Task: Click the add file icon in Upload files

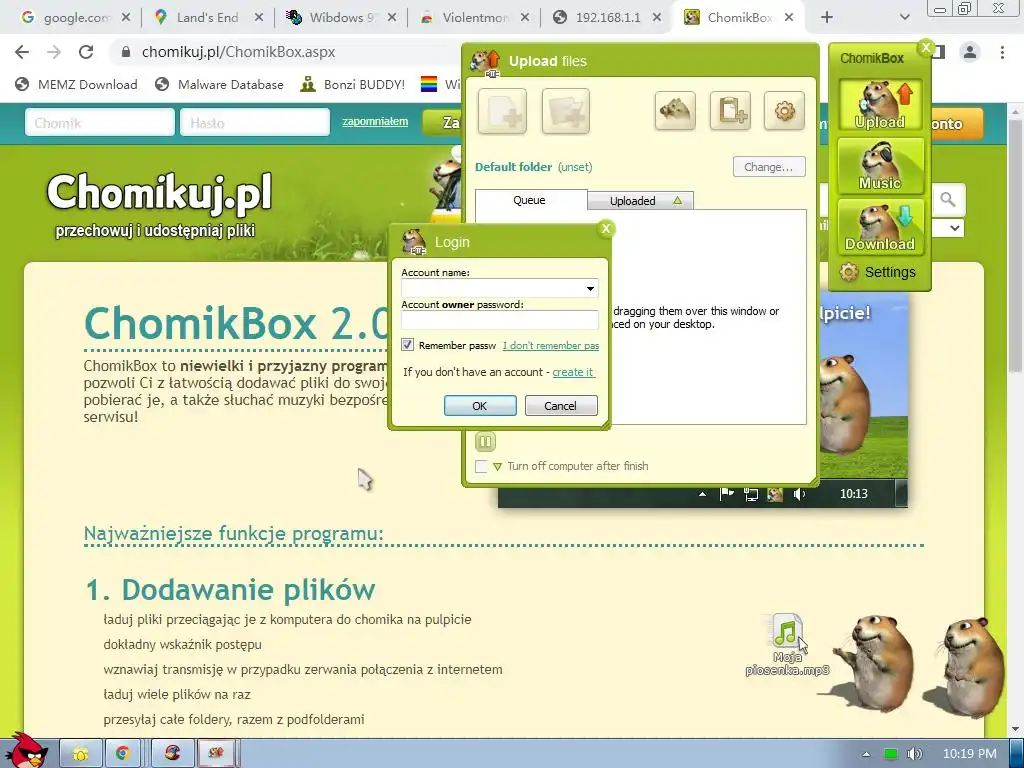Action: click(502, 111)
